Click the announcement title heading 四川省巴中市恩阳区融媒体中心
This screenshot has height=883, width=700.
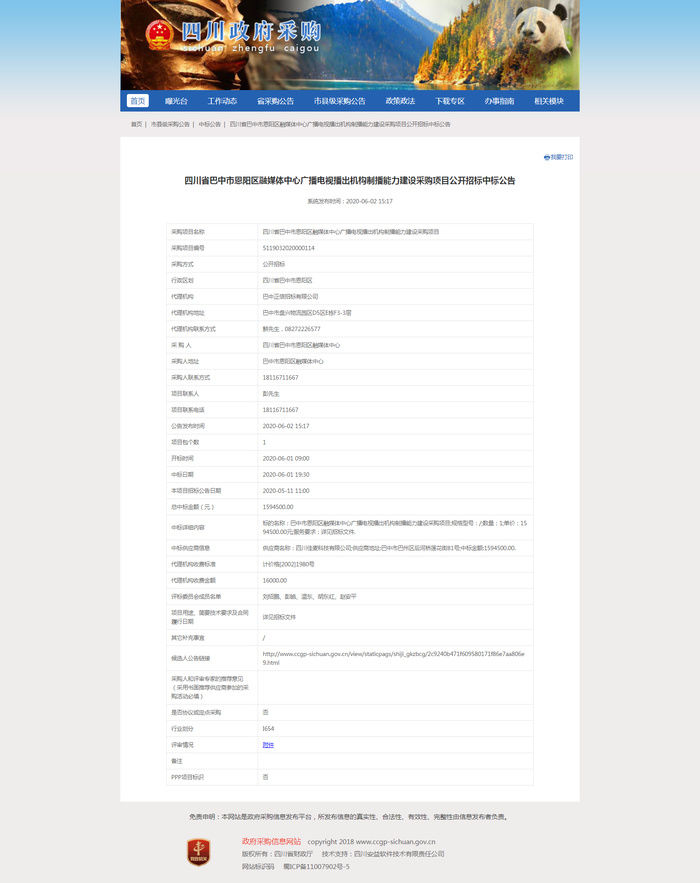(x=350, y=180)
